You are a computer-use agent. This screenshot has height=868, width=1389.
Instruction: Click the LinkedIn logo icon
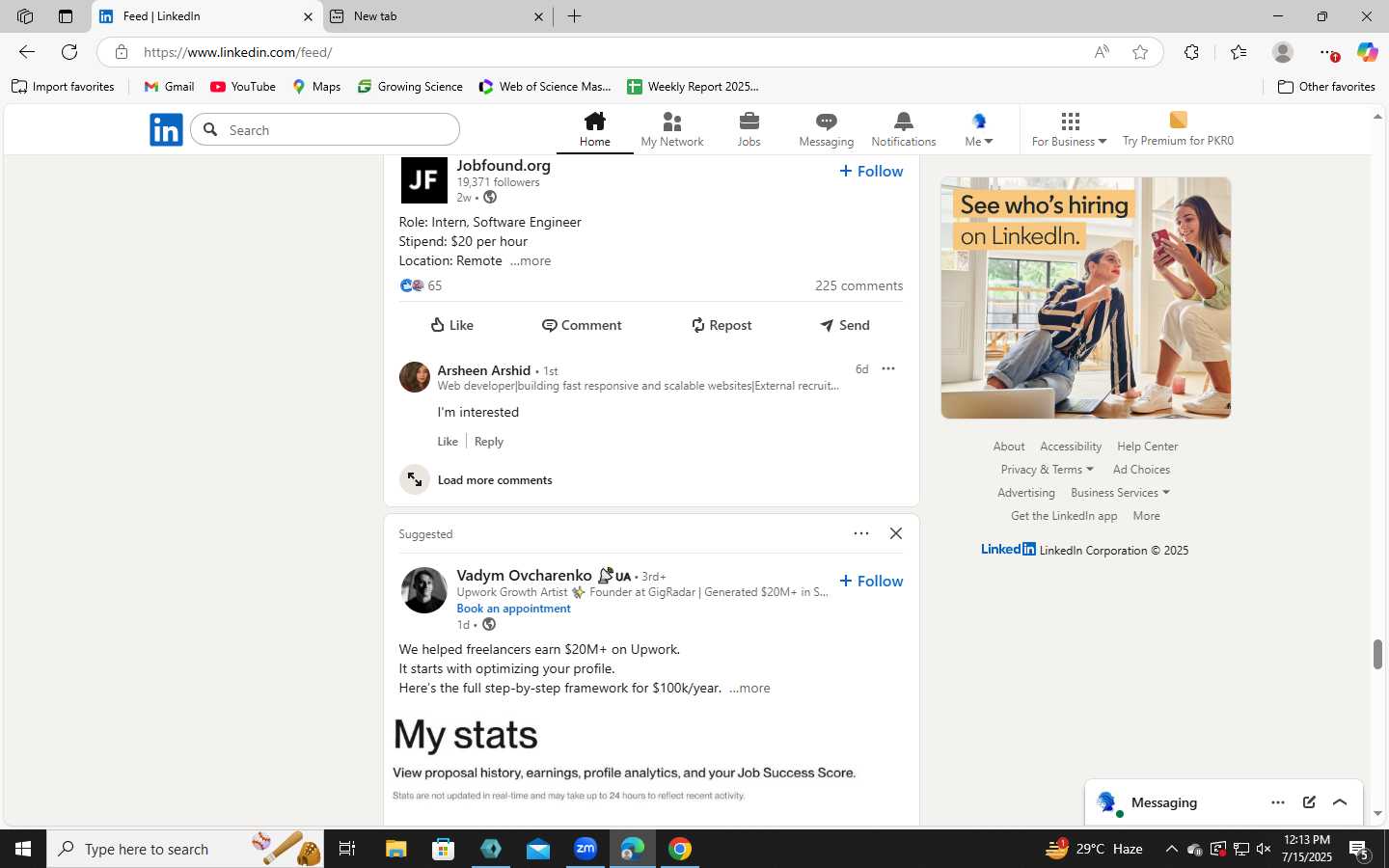tap(166, 129)
